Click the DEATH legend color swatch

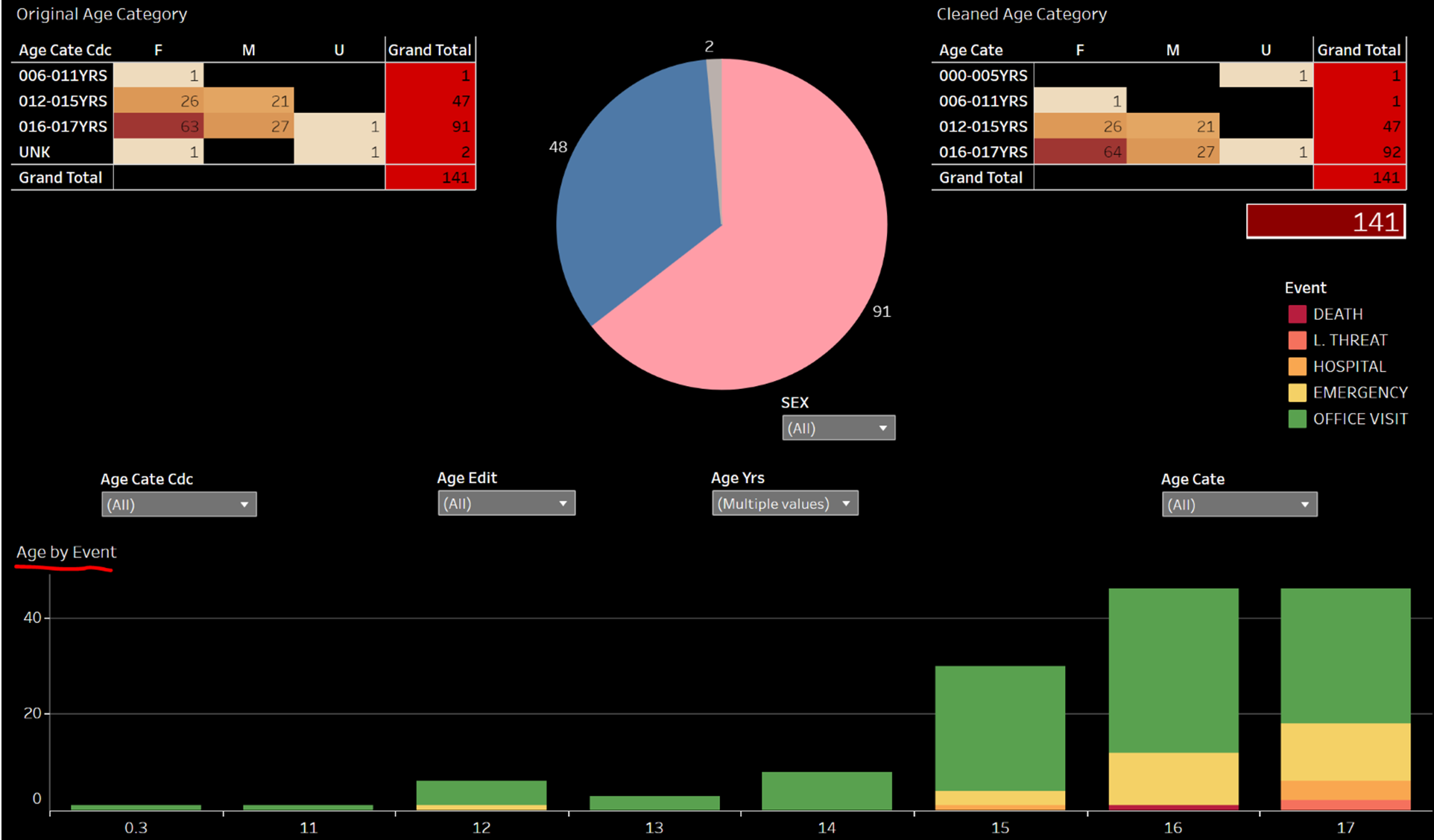pos(1297,315)
